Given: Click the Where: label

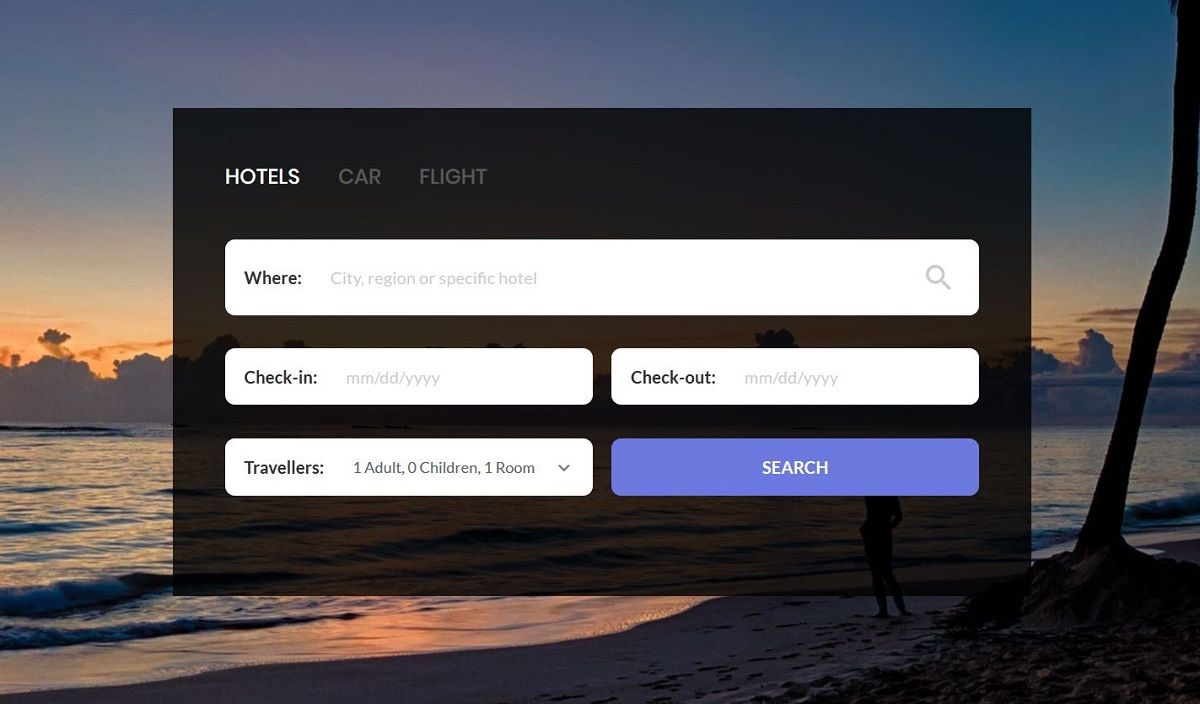Looking at the screenshot, I should [273, 278].
